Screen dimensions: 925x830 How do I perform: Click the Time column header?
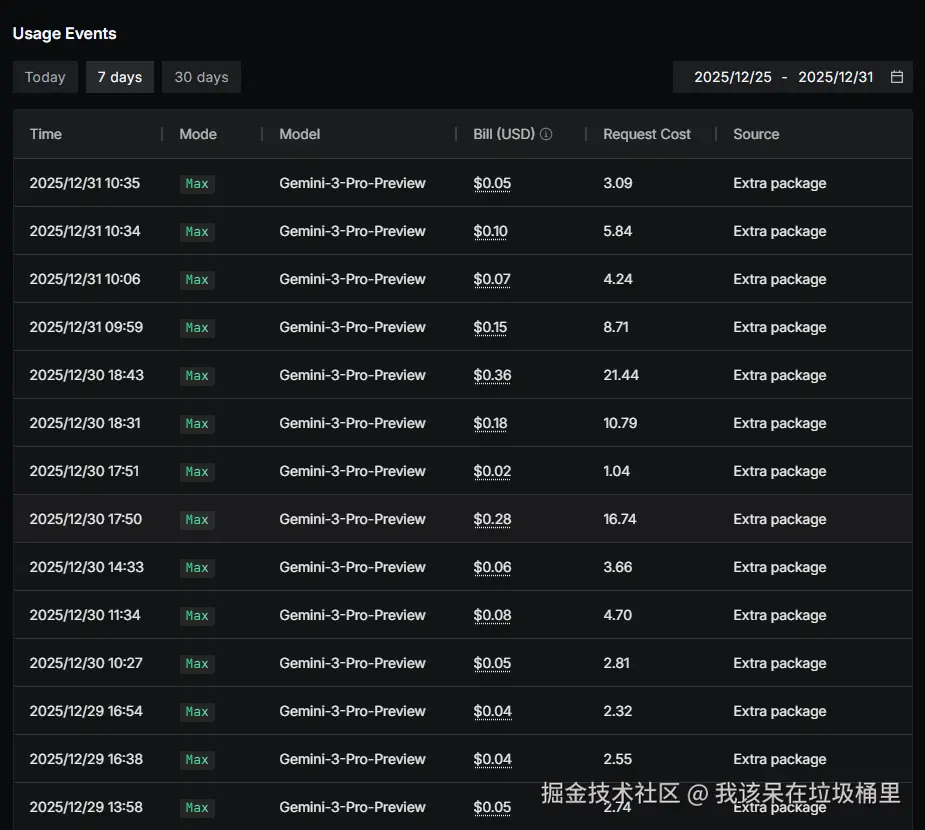pos(45,133)
